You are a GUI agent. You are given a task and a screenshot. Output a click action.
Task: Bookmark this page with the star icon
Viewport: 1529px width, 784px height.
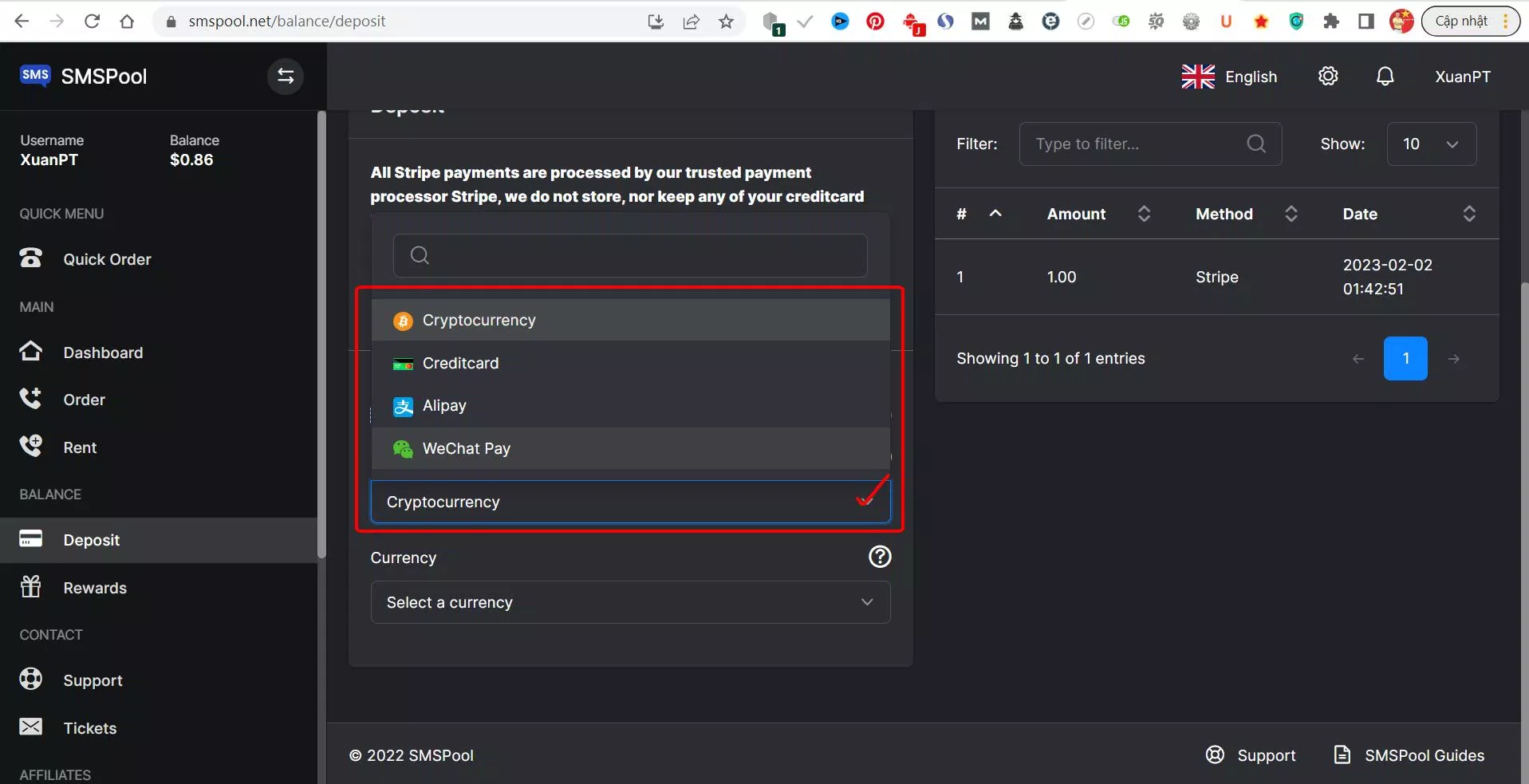pos(726,22)
